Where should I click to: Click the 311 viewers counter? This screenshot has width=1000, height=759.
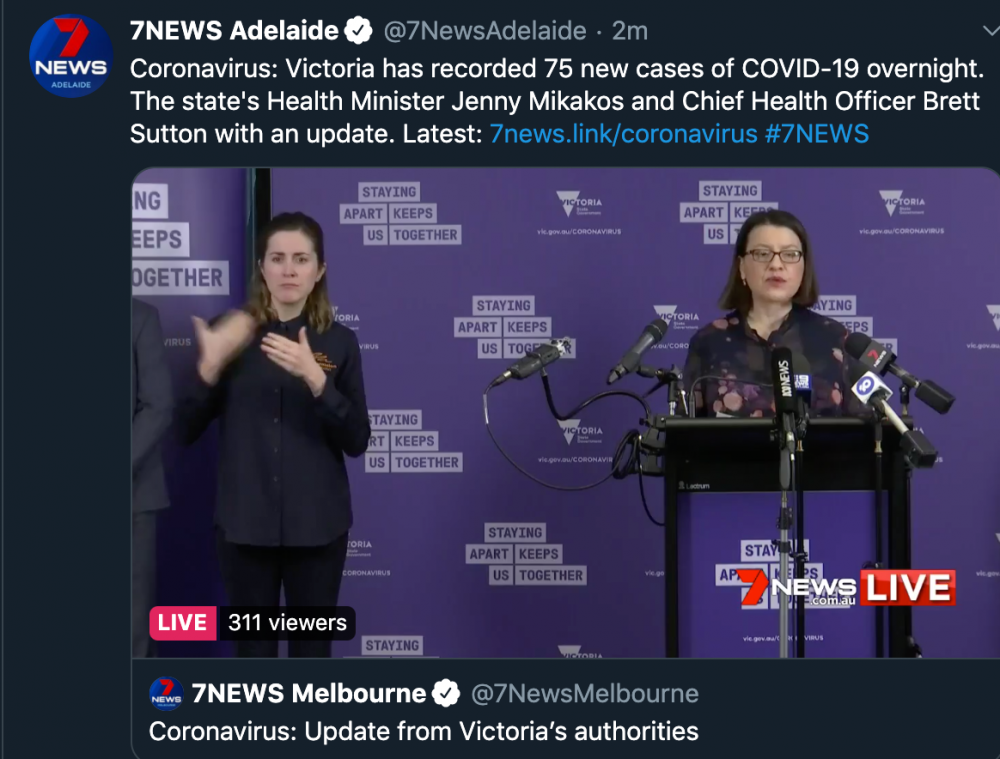click(x=287, y=623)
